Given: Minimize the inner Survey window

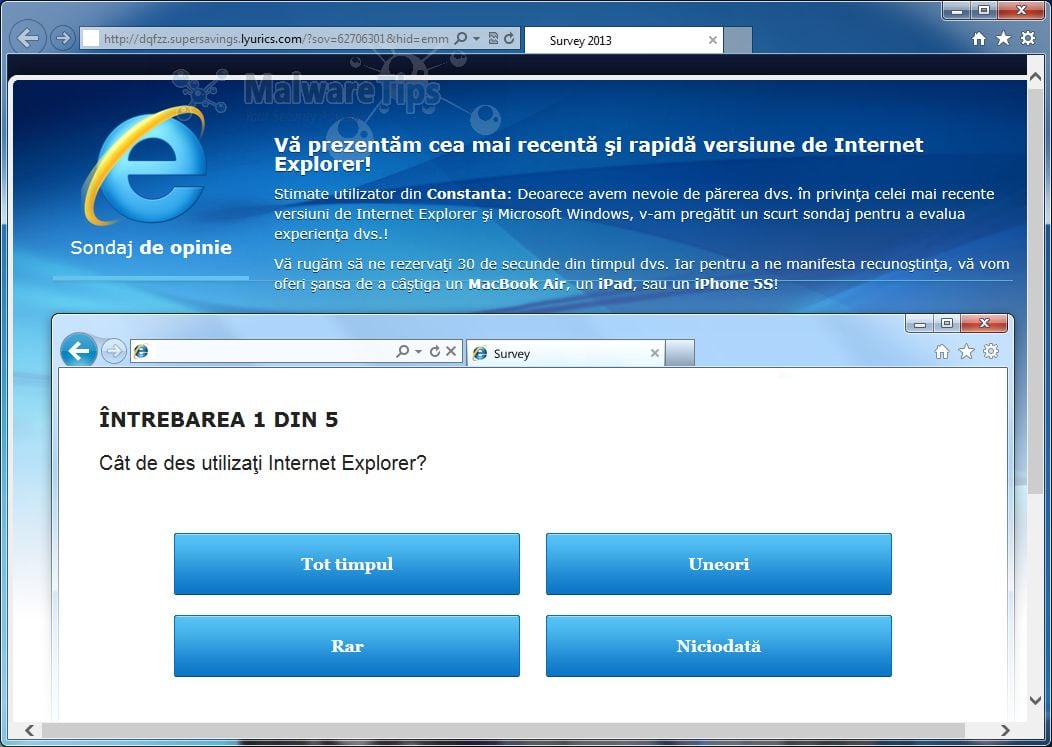Looking at the screenshot, I should pyautogui.click(x=920, y=323).
